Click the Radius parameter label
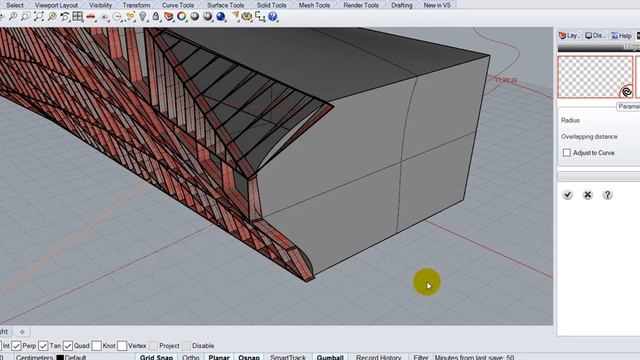 tap(570, 120)
